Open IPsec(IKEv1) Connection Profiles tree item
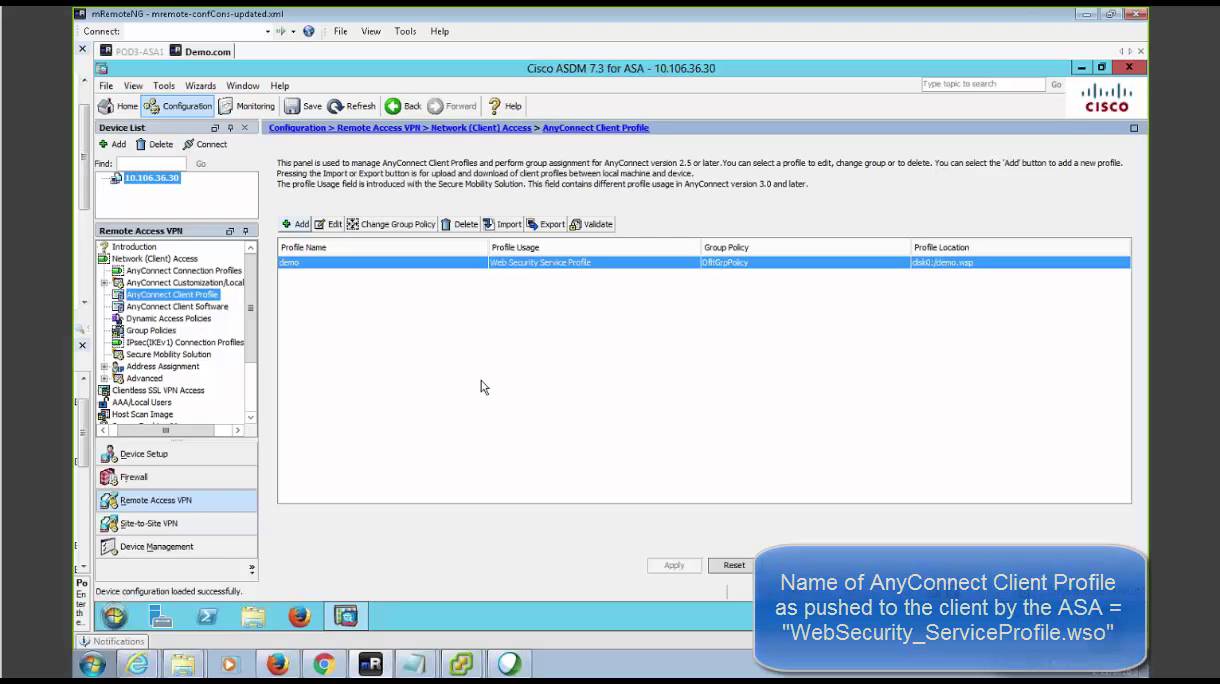 tap(185, 343)
